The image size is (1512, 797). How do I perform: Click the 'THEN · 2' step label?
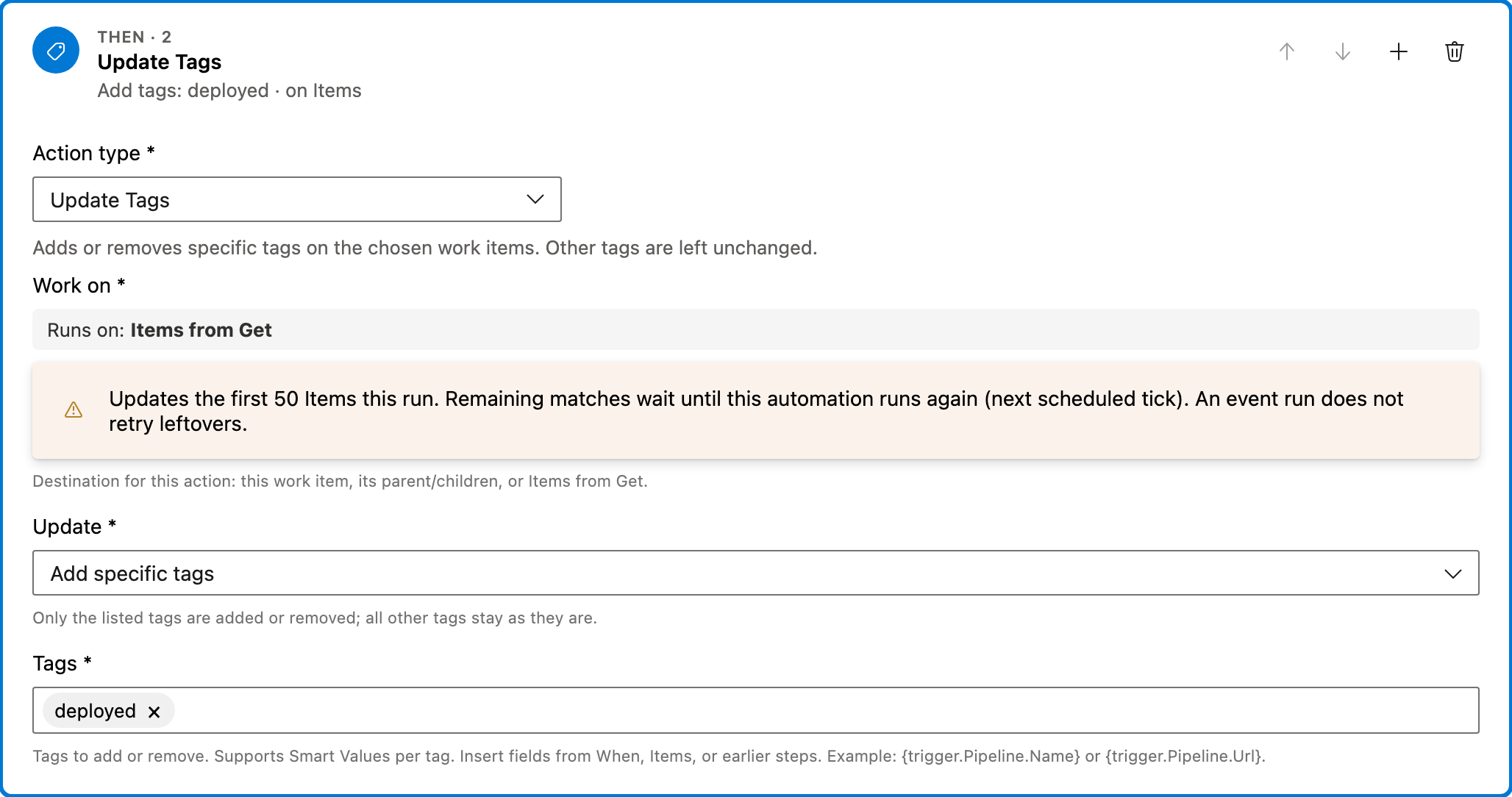(135, 37)
